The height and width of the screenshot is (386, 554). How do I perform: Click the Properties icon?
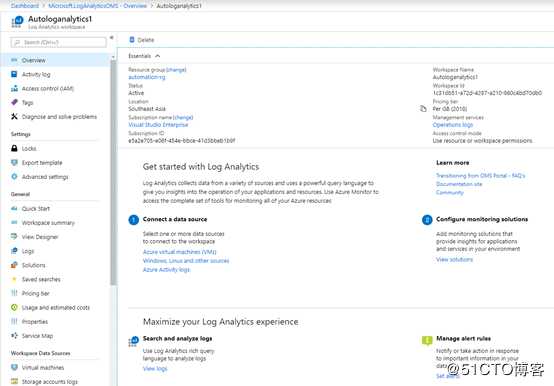(14, 321)
